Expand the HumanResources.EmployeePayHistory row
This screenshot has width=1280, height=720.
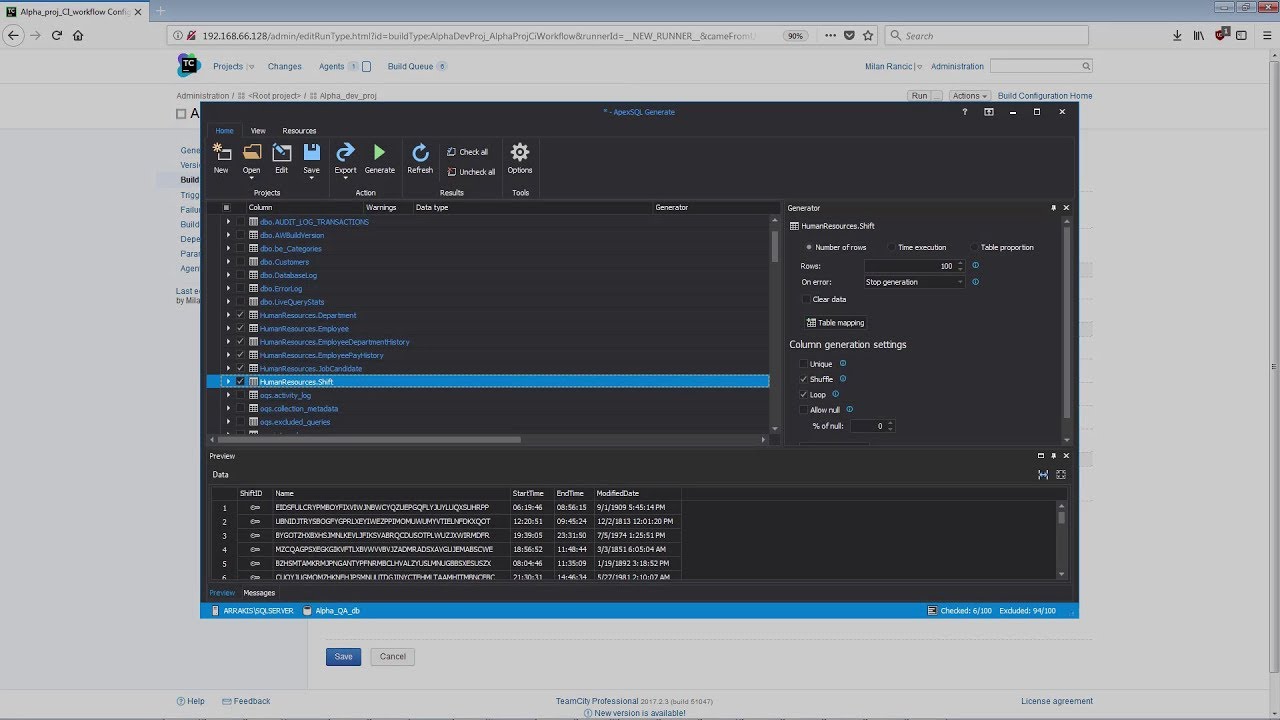[228, 355]
